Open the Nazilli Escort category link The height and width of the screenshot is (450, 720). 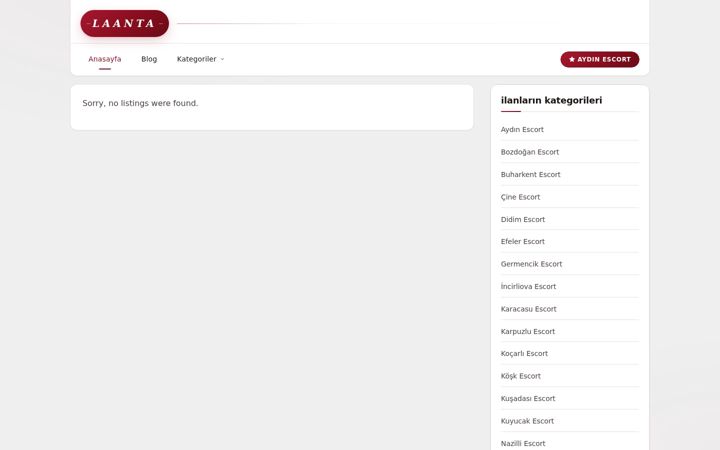(x=523, y=444)
